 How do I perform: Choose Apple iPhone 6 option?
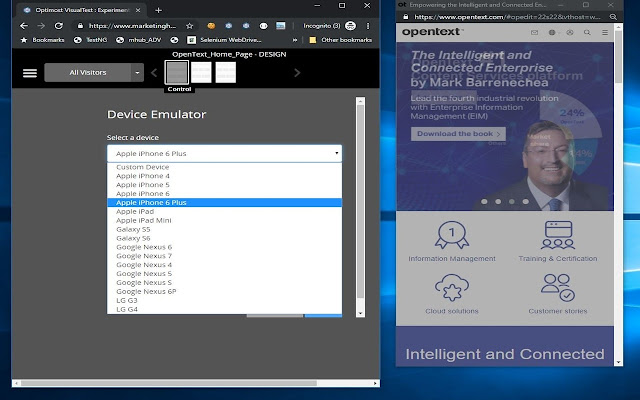(224, 194)
